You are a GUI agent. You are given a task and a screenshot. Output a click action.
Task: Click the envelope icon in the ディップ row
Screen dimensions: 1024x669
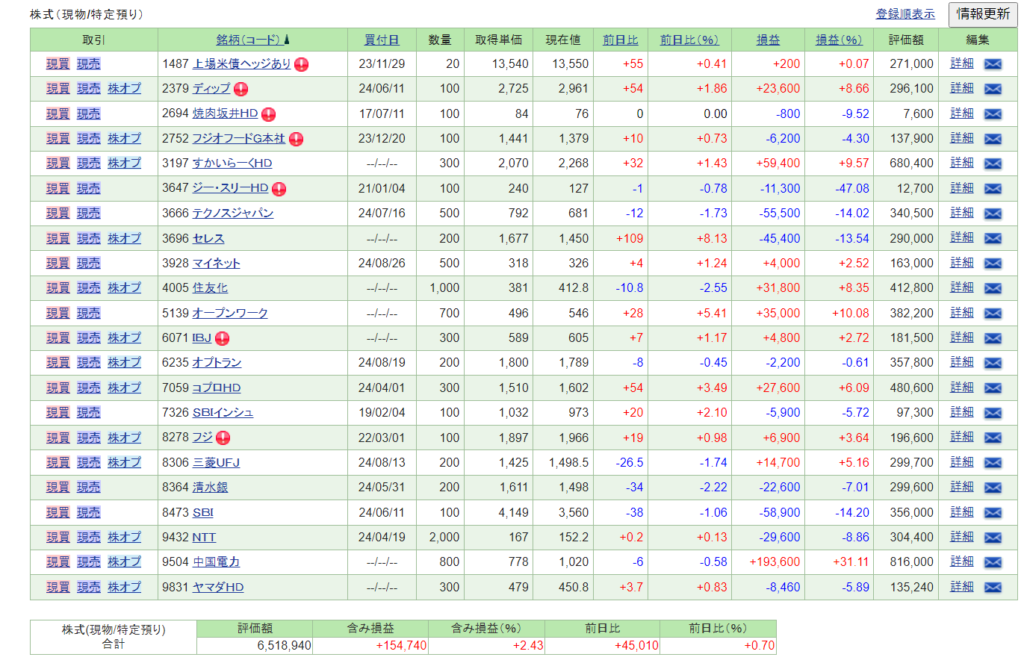coord(992,89)
